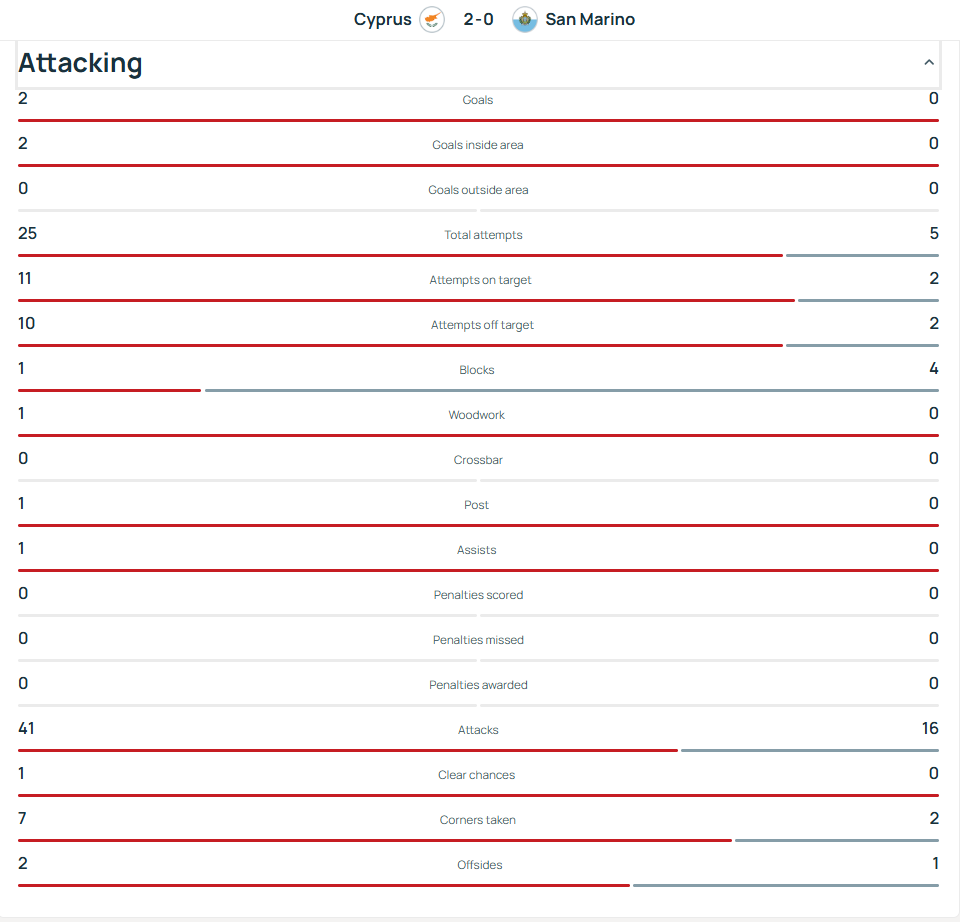Click the Clear chances stat label
This screenshot has width=960, height=922.
click(476, 775)
